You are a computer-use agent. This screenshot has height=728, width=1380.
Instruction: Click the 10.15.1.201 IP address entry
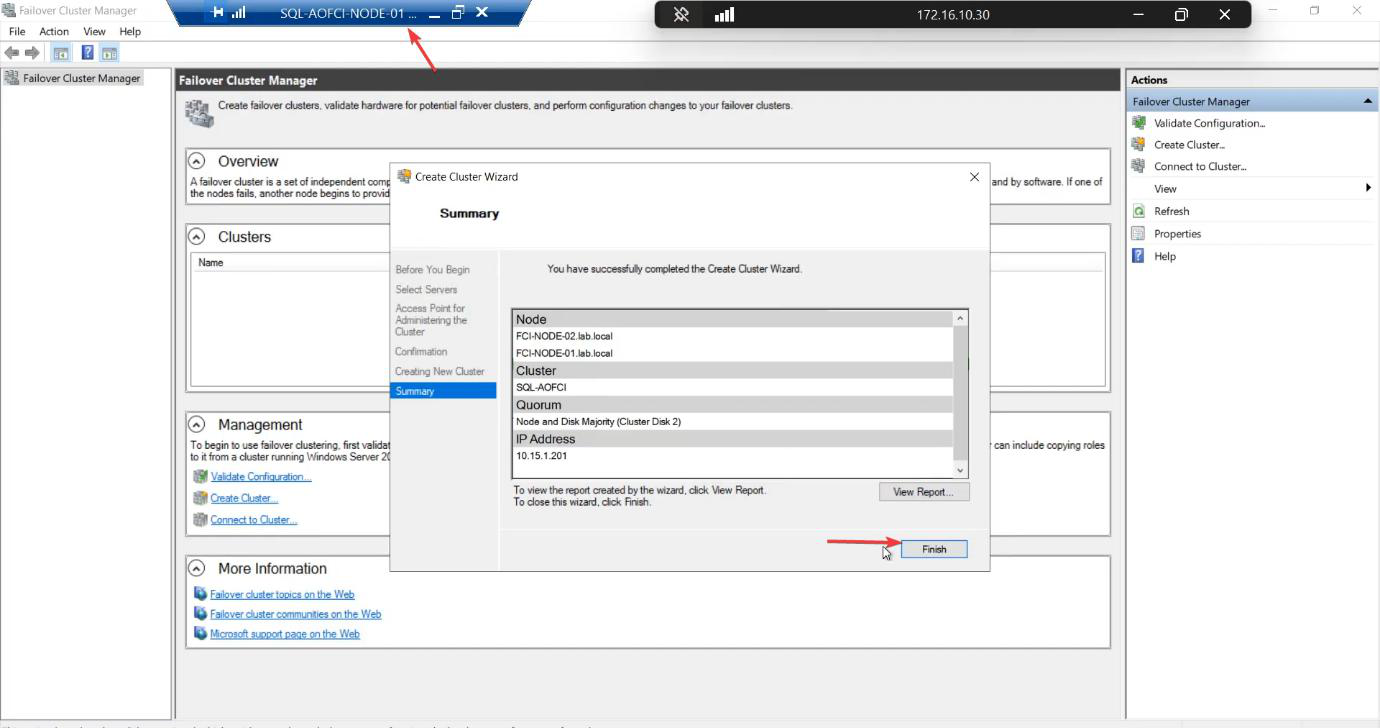click(541, 455)
